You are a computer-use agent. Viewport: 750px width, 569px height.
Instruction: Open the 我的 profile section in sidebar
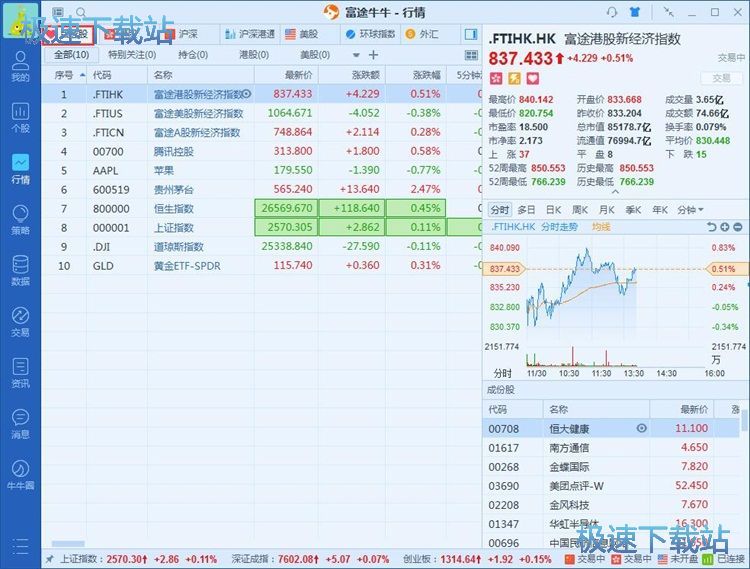pos(20,66)
